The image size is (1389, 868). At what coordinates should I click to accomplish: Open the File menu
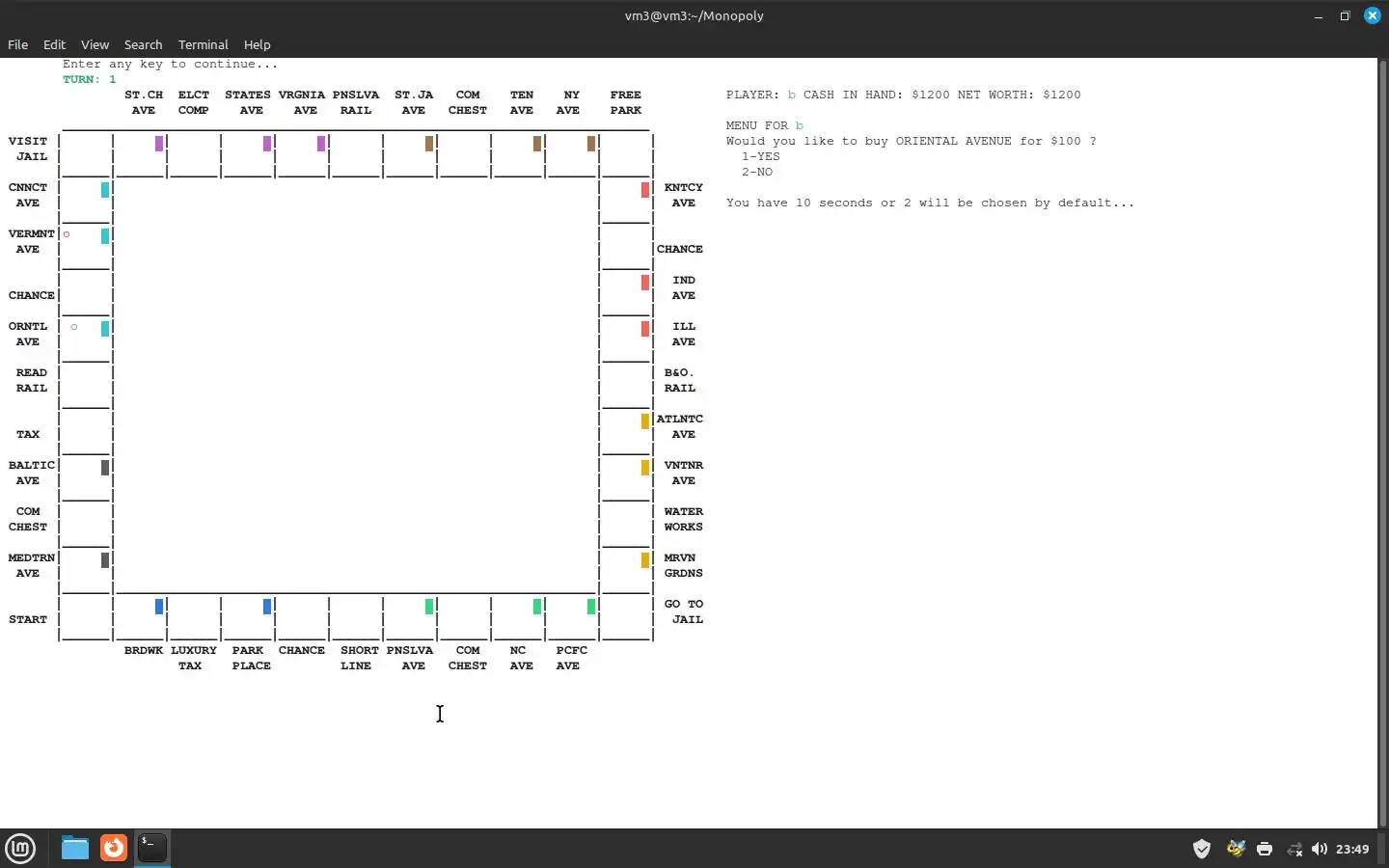tap(17, 44)
